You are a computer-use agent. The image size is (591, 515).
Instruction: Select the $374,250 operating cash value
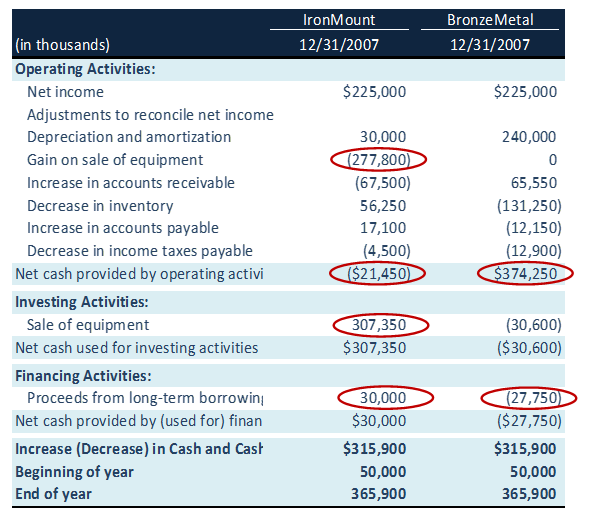click(525, 274)
